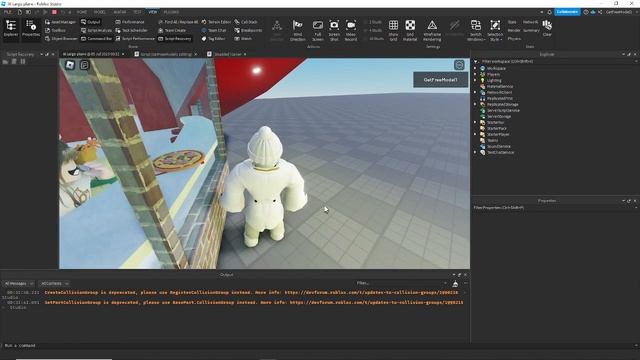
Task: Toggle Physics stats display
Action: [x=514, y=38]
